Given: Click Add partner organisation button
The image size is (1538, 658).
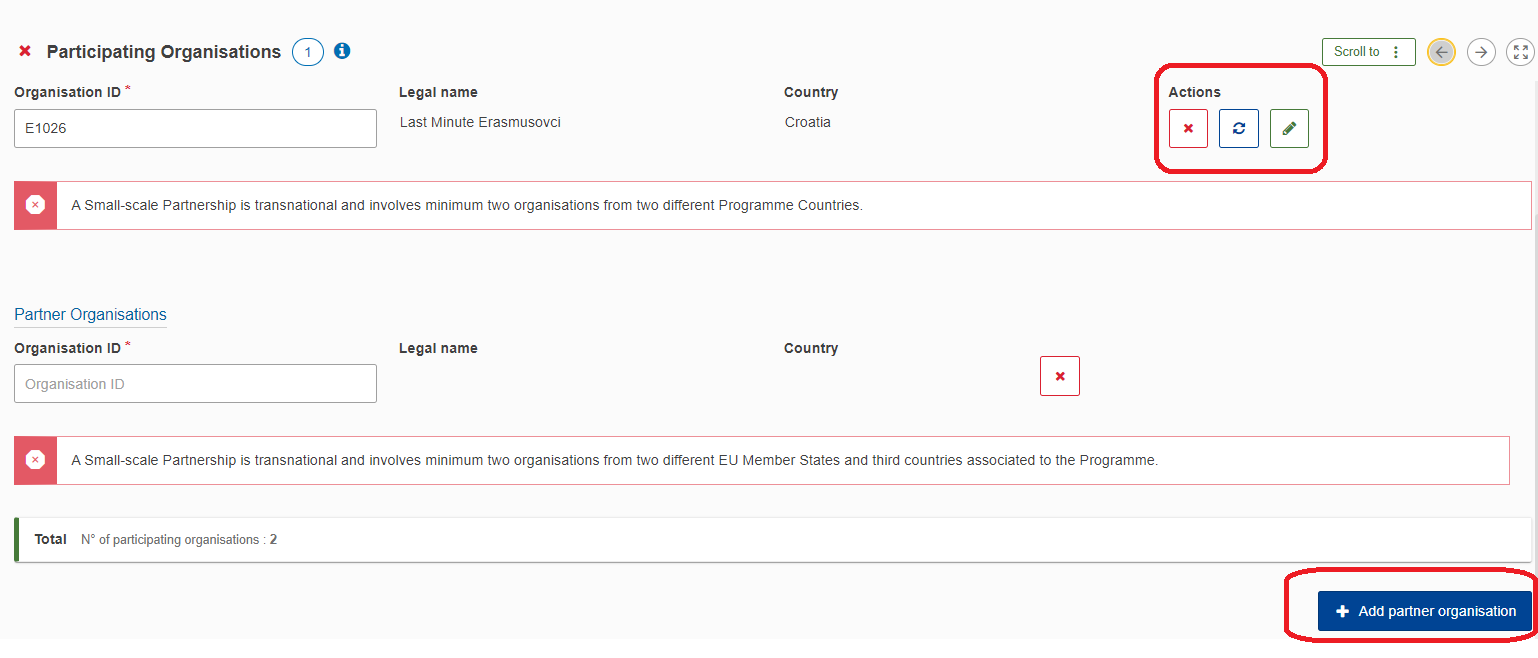Looking at the screenshot, I should point(1424,611).
